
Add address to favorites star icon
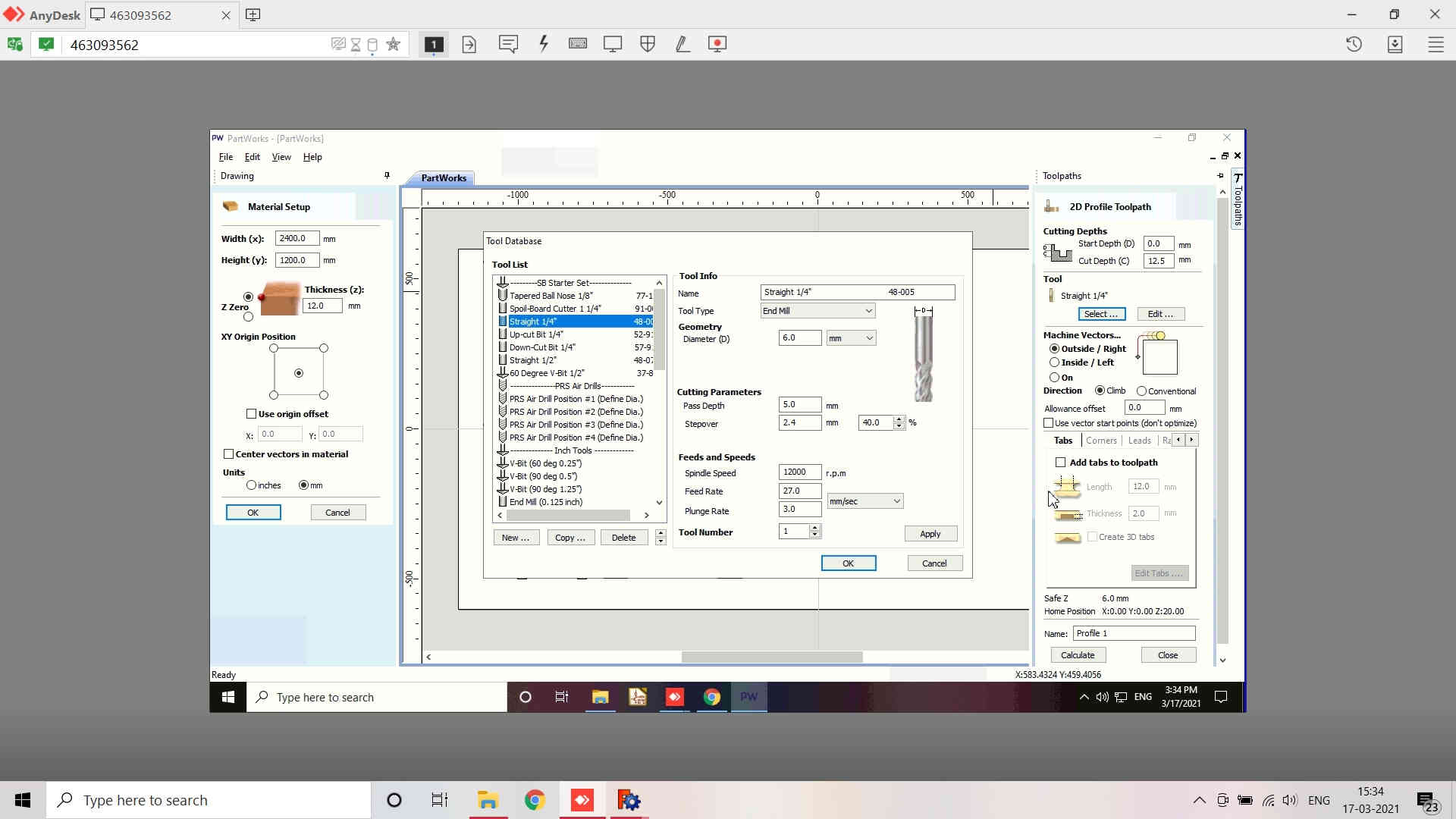click(394, 44)
